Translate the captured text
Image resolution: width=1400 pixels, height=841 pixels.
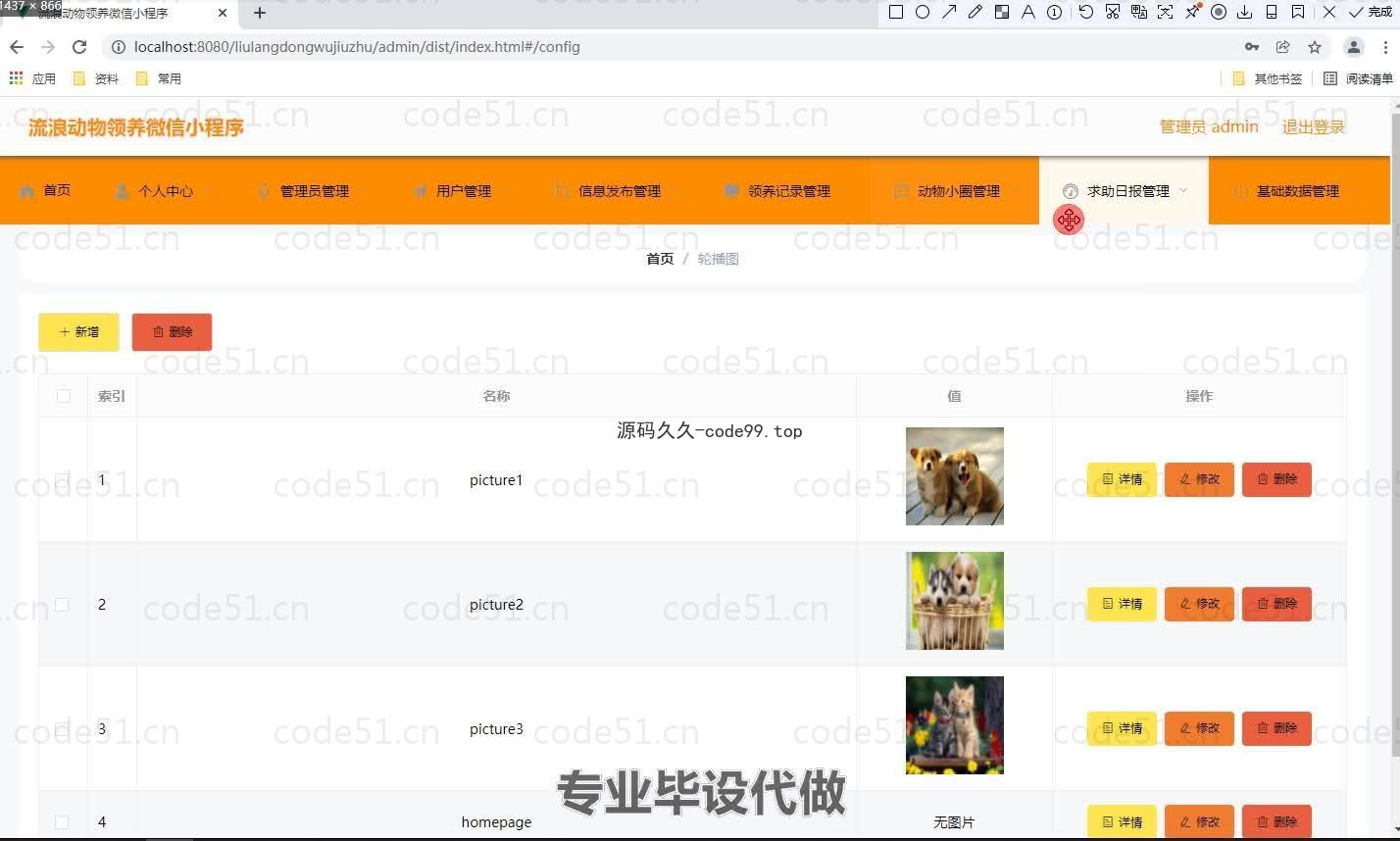[x=1139, y=13]
